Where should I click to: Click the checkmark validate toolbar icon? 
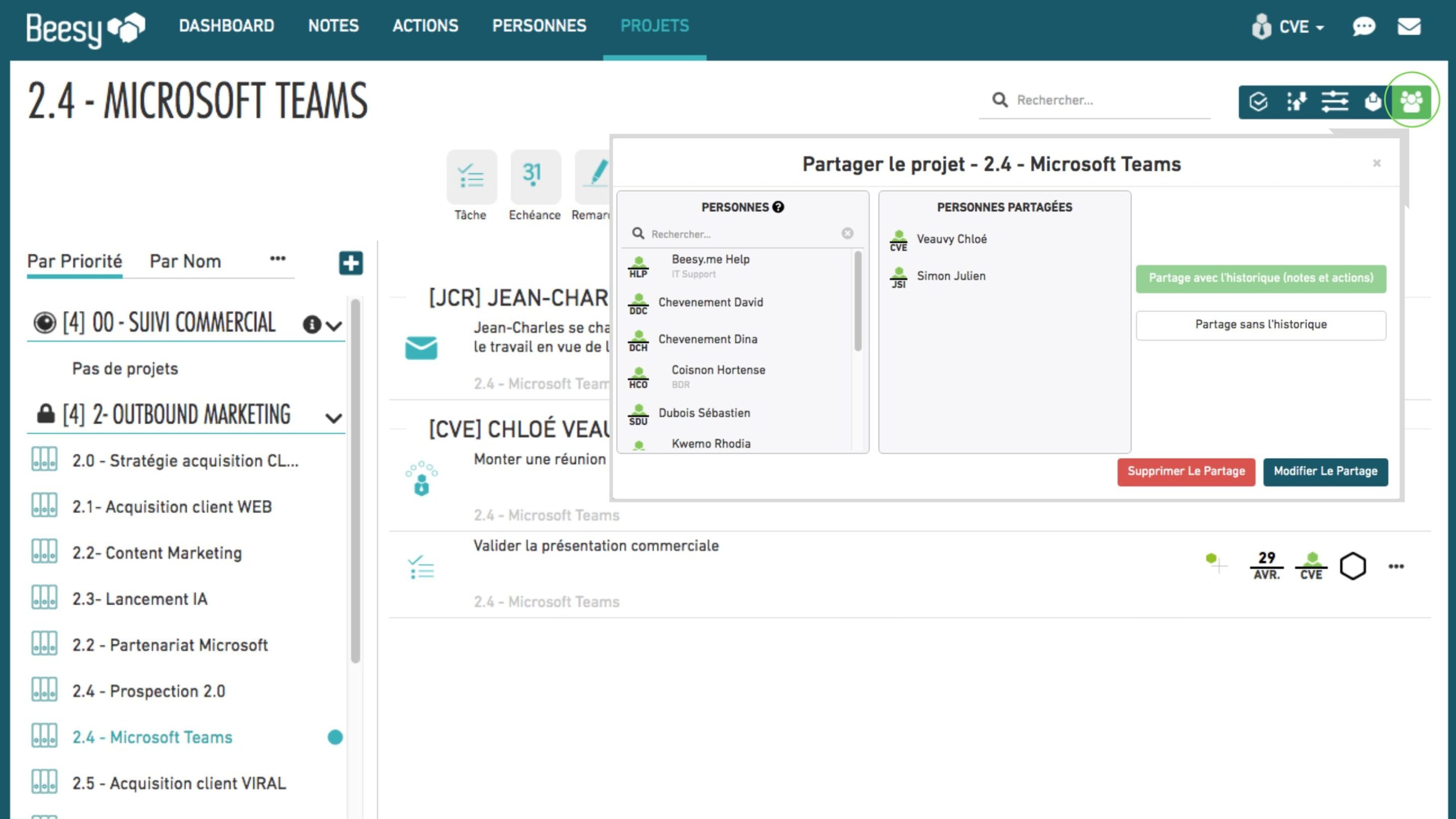tap(1258, 102)
